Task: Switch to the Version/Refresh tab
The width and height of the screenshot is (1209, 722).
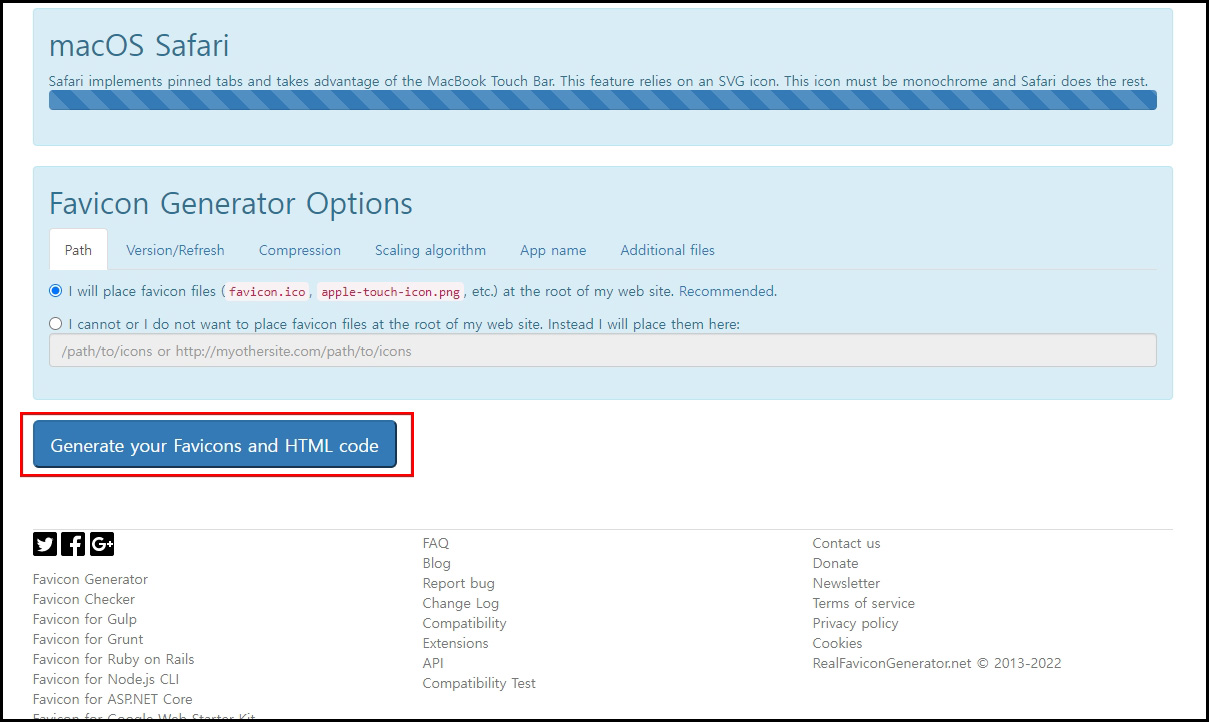Action: coord(175,250)
